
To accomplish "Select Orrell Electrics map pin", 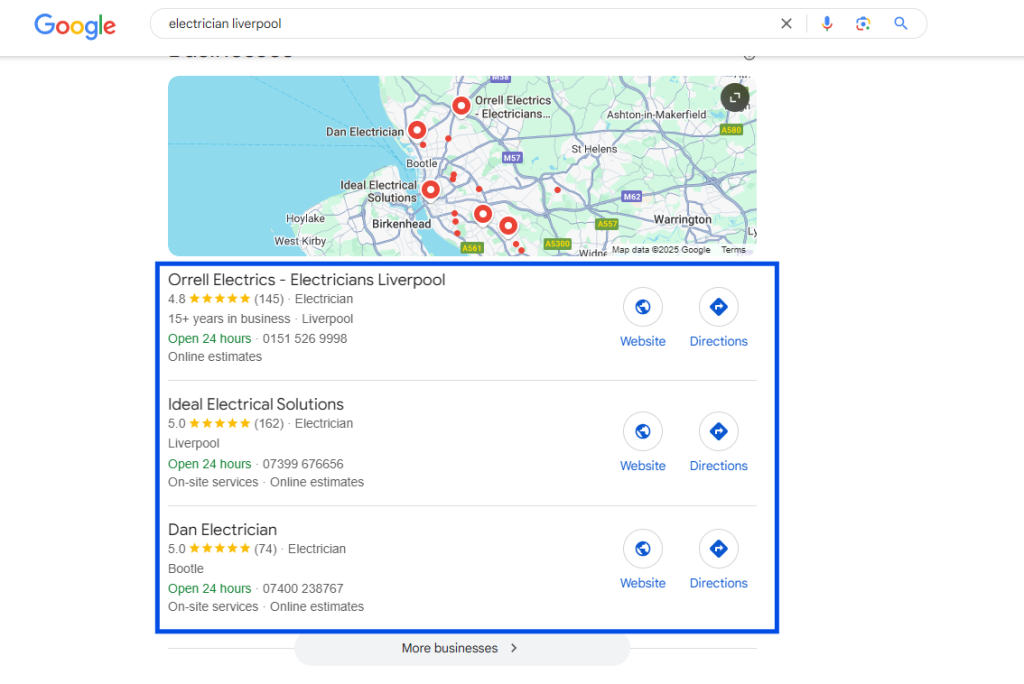I will pyautogui.click(x=461, y=105).
